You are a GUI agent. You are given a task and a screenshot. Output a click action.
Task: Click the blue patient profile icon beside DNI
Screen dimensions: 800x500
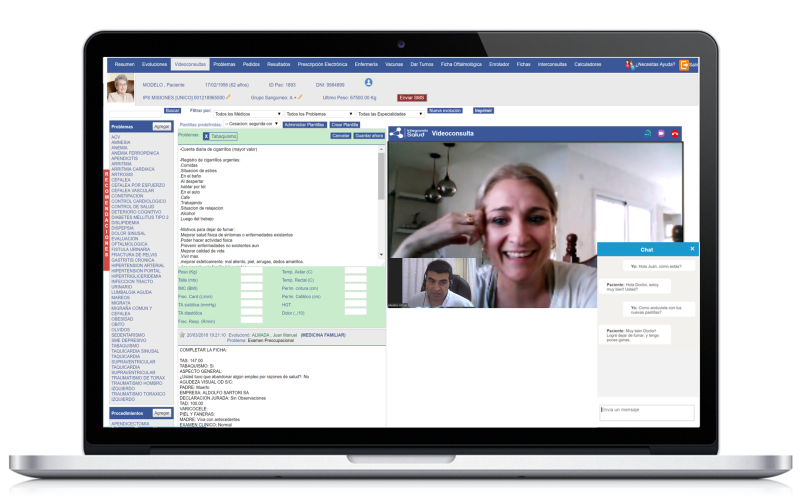368,82
